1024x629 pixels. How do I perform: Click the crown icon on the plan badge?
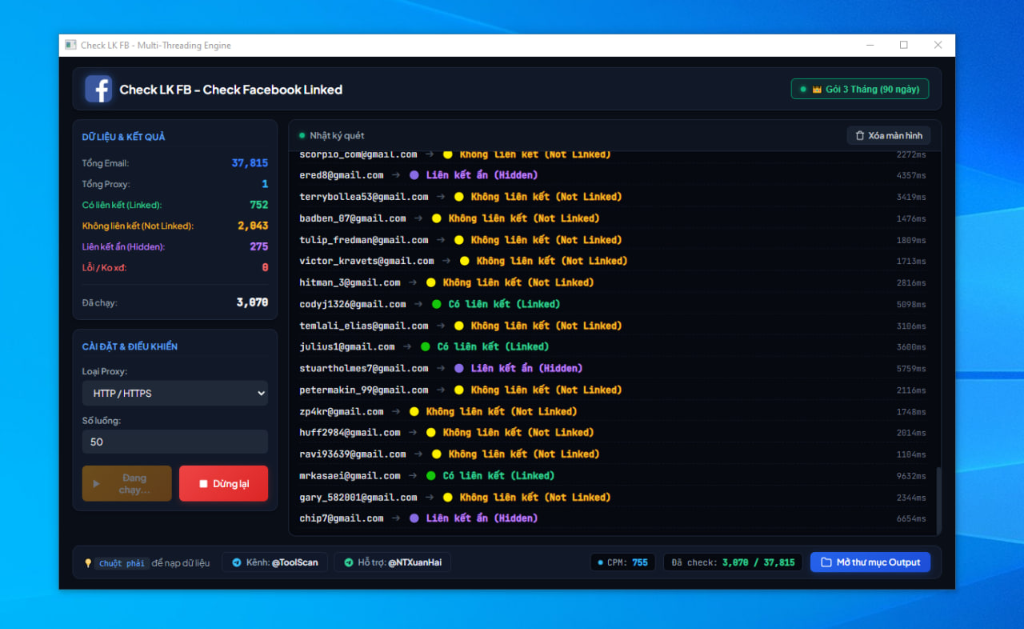coord(817,89)
